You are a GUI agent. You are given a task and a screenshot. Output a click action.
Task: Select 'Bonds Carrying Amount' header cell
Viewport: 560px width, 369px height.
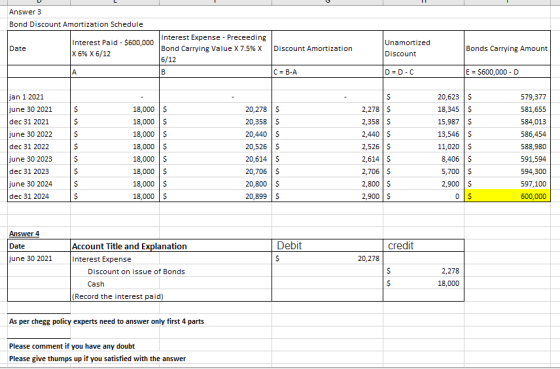click(x=506, y=48)
